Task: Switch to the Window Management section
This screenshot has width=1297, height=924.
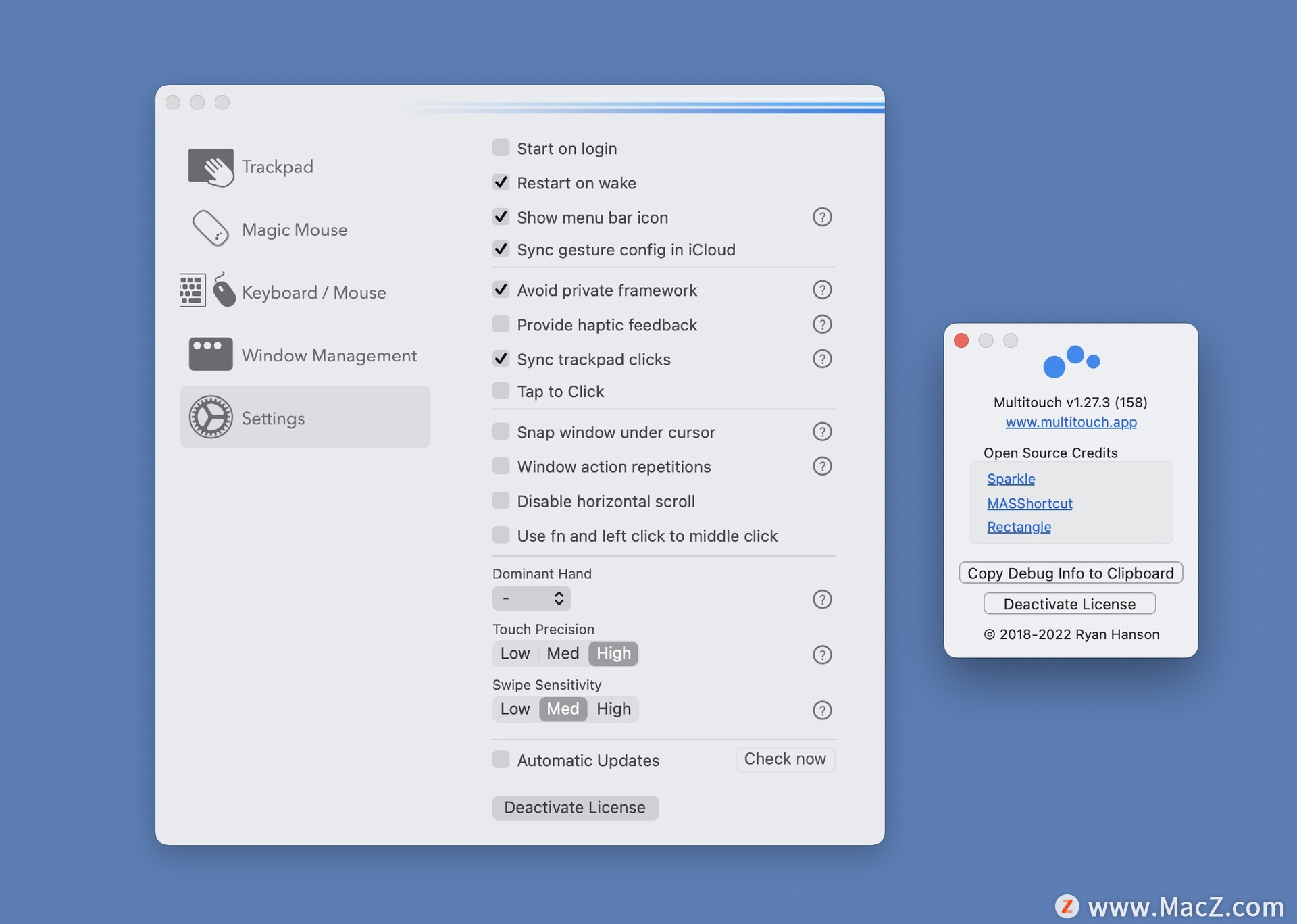Action: [x=305, y=355]
